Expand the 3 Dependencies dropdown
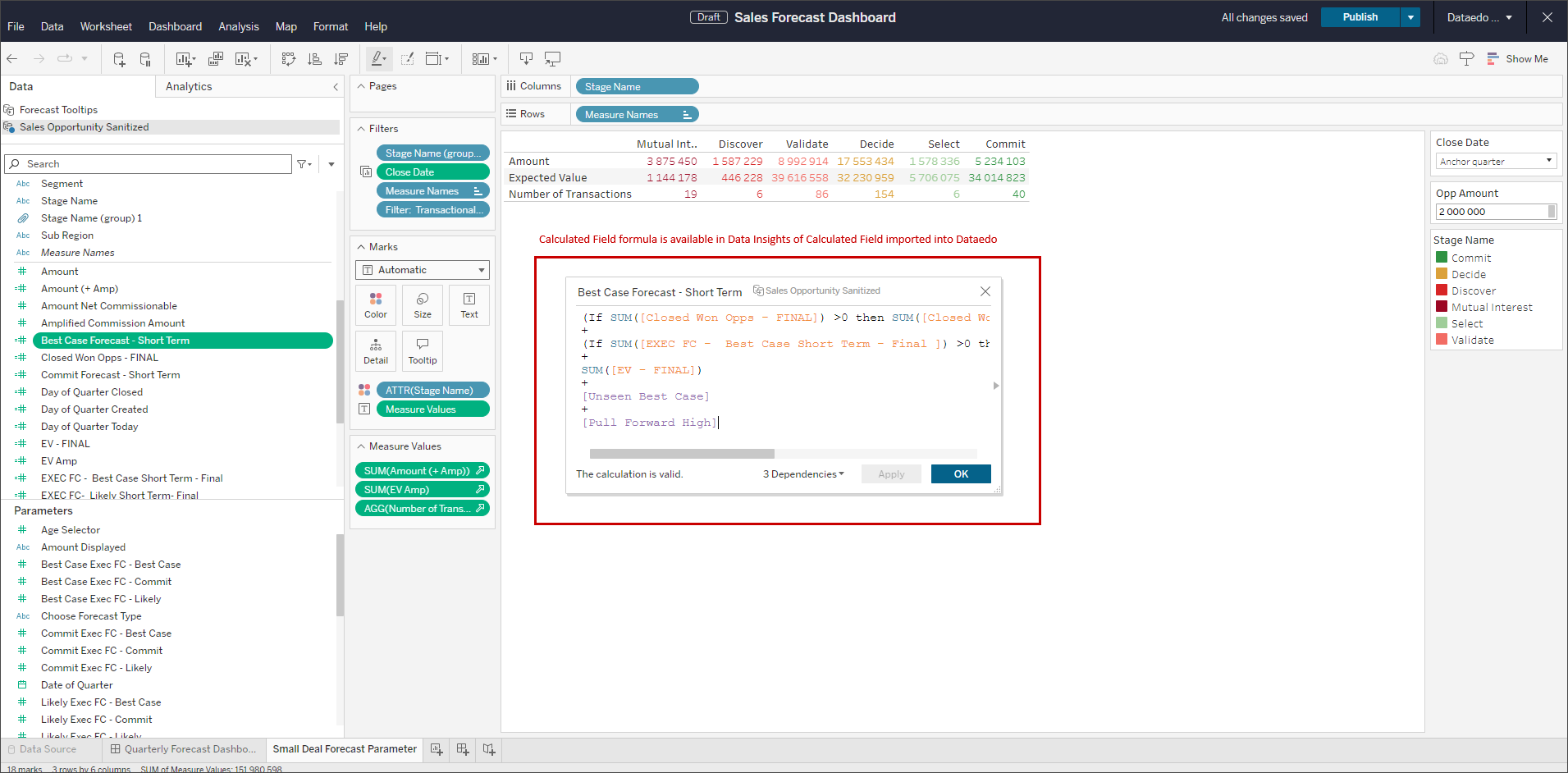The width and height of the screenshot is (1568, 773). pyautogui.click(x=803, y=474)
